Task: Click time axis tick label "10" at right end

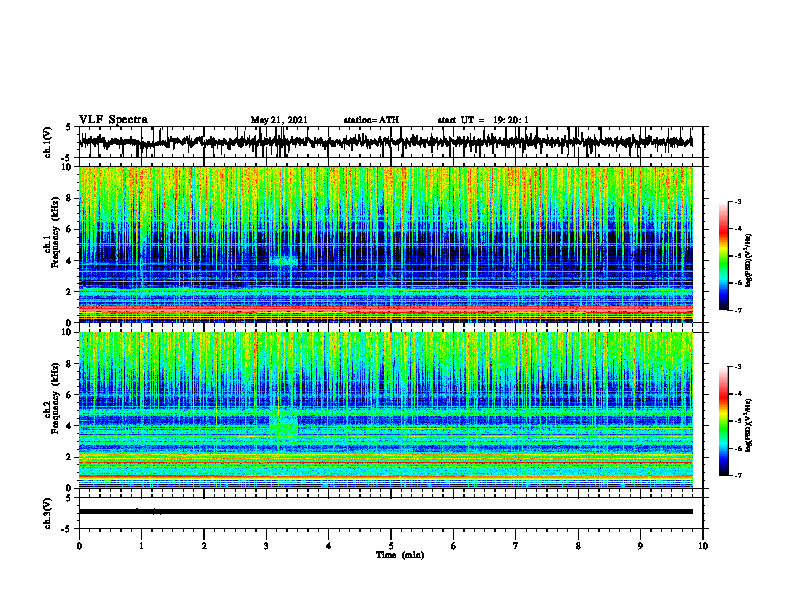Action: [703, 546]
